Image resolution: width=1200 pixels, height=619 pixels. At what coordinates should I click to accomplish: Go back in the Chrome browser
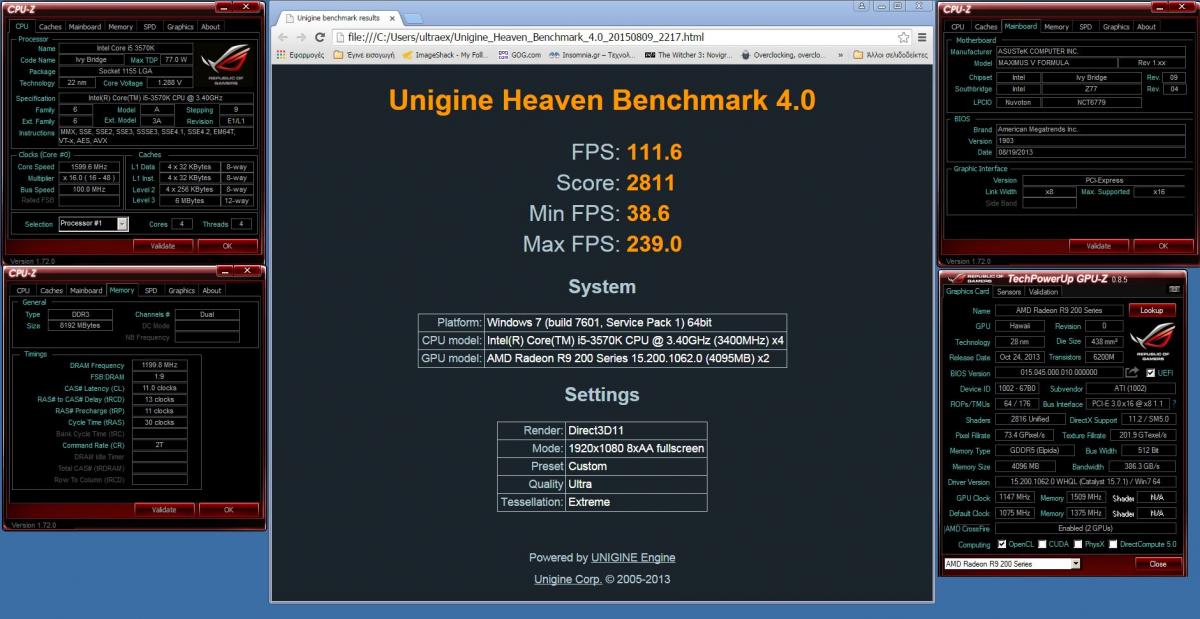pyautogui.click(x=283, y=37)
